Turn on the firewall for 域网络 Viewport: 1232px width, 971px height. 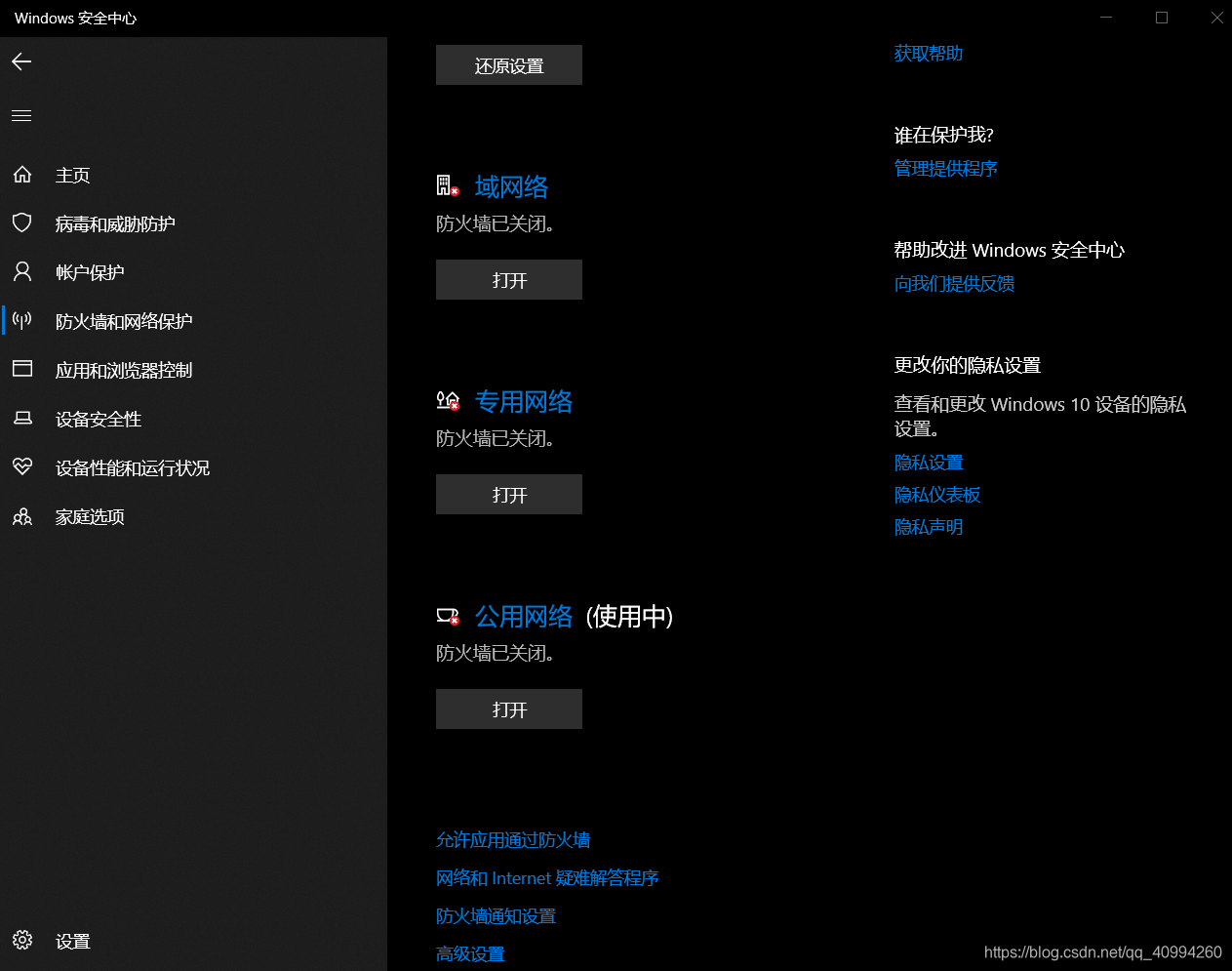point(509,280)
